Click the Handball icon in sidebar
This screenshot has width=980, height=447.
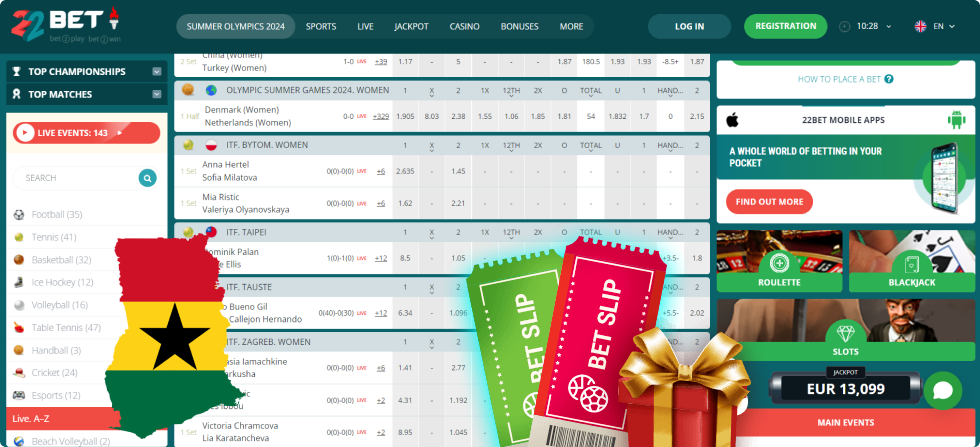tap(19, 350)
